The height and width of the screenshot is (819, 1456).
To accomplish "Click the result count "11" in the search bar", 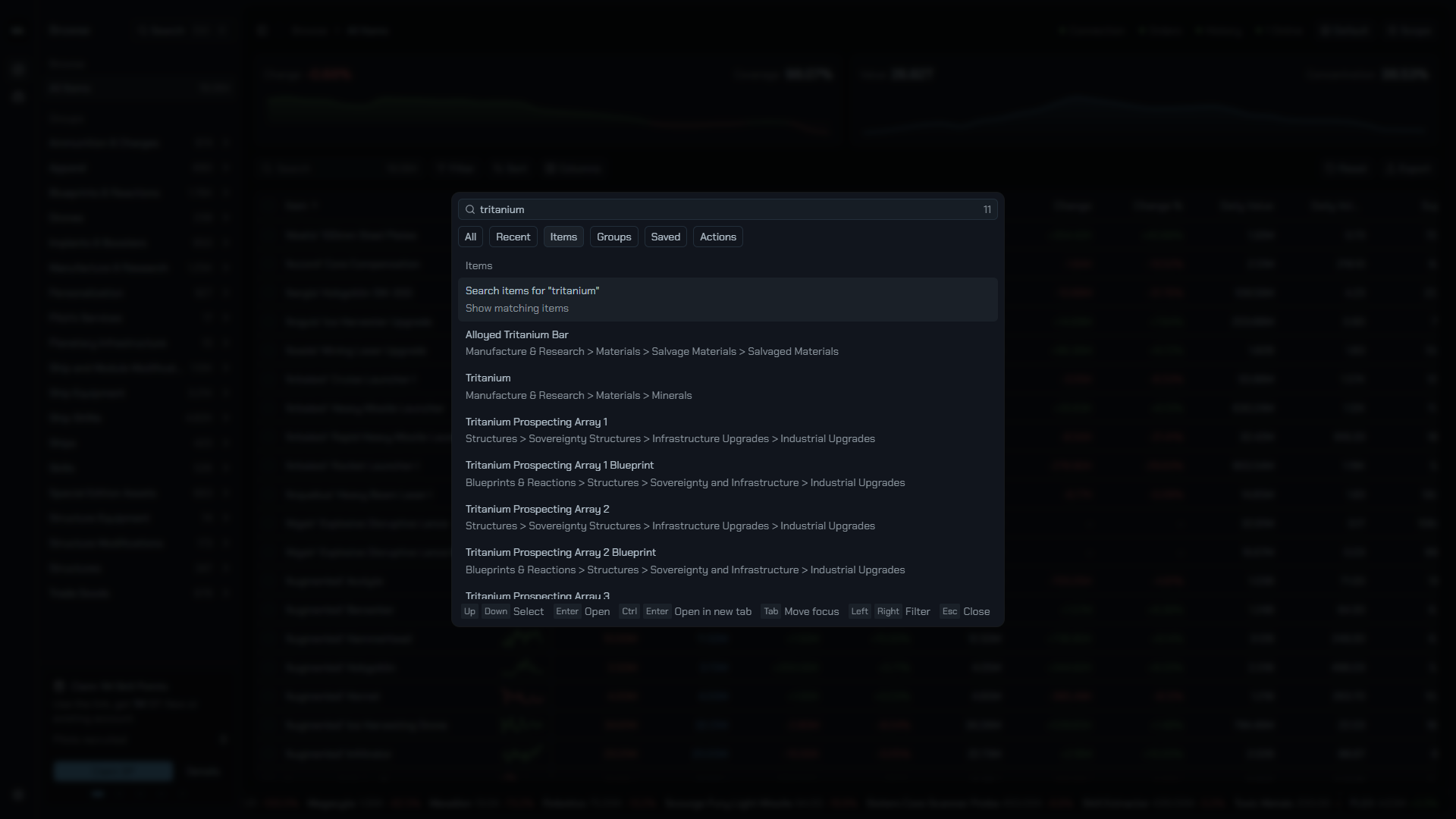I will click(987, 209).
